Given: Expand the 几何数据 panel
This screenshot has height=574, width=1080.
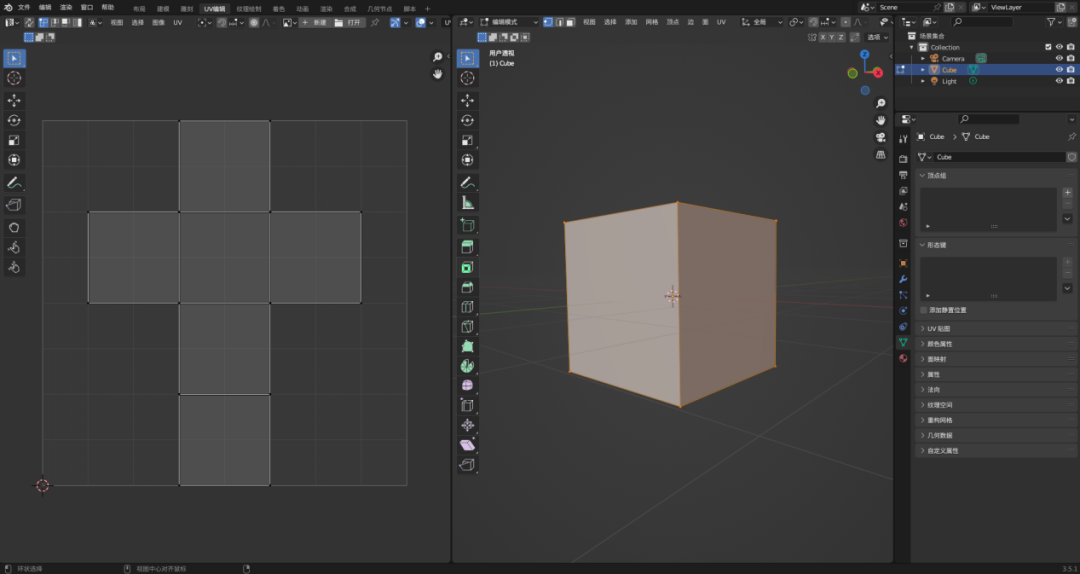Looking at the screenshot, I should [995, 435].
